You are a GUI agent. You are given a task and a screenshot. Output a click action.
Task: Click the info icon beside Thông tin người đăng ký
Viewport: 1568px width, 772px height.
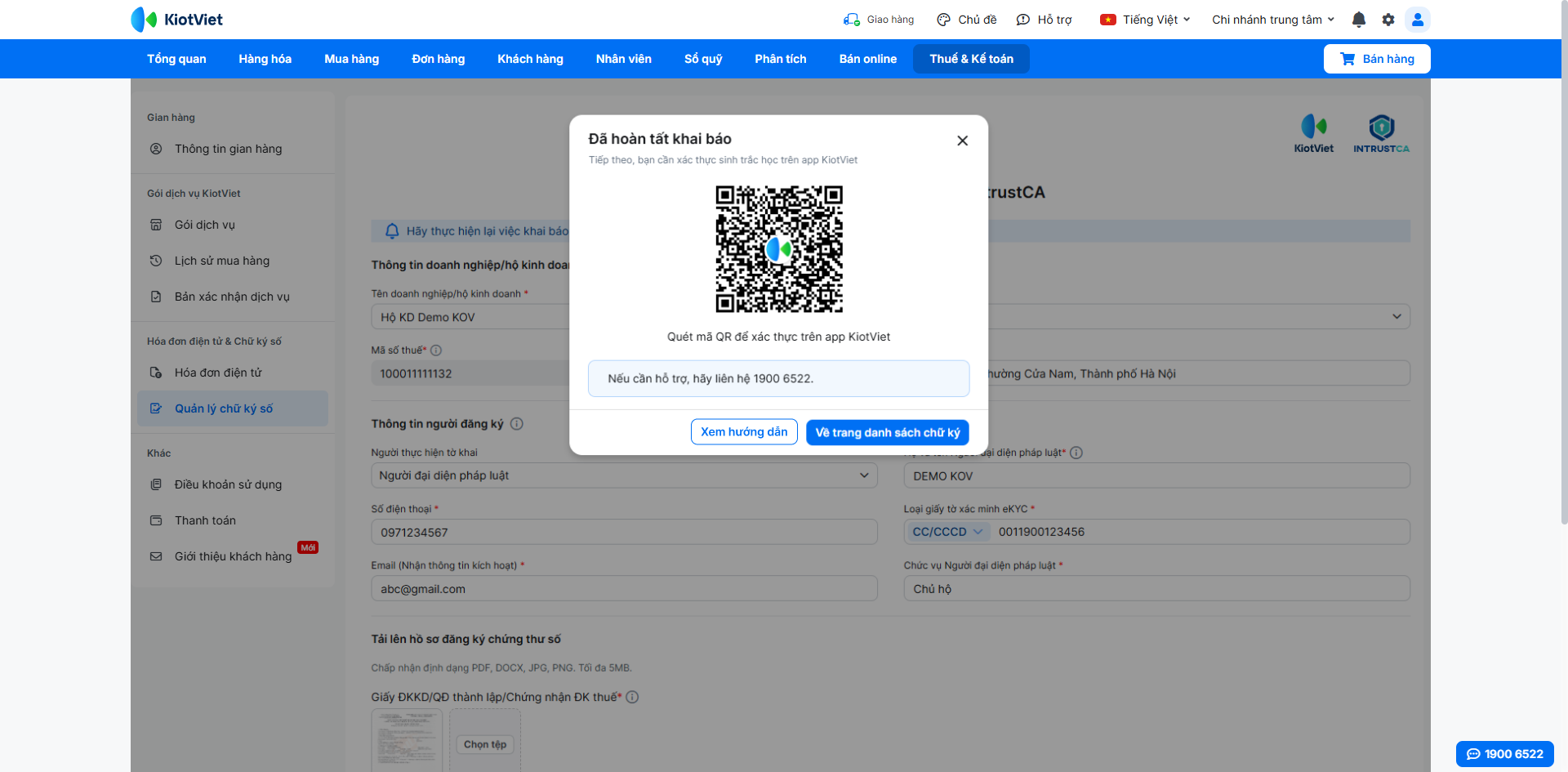click(517, 424)
